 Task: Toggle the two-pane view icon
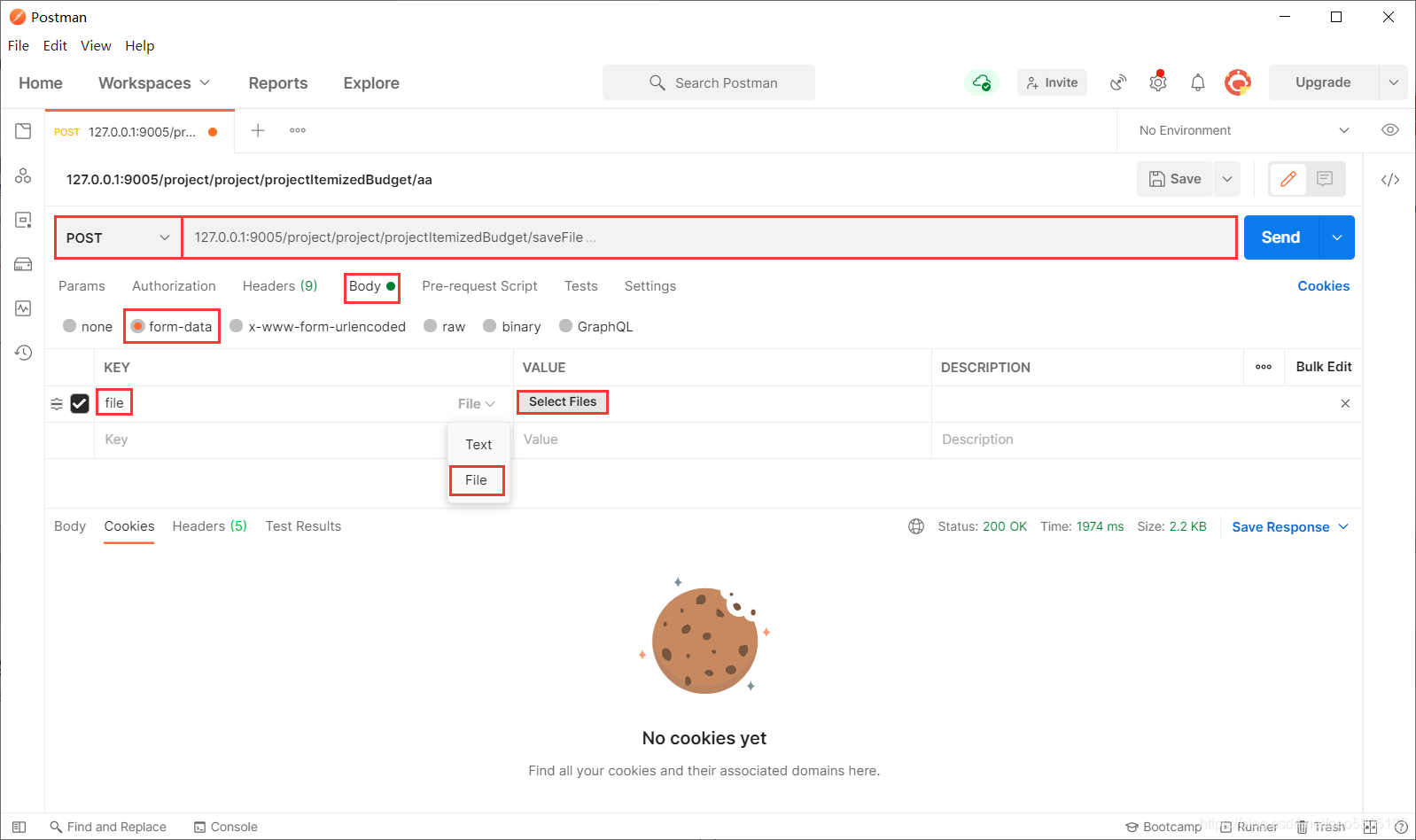1370,827
